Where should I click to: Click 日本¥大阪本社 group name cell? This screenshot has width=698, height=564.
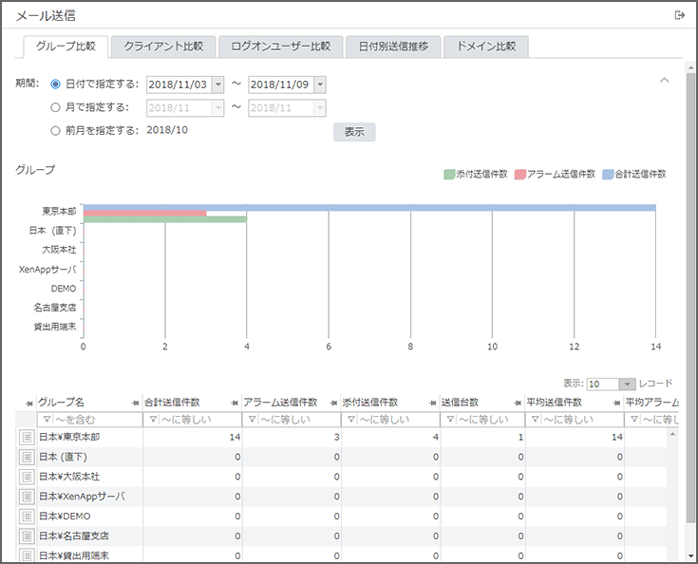tap(89, 477)
